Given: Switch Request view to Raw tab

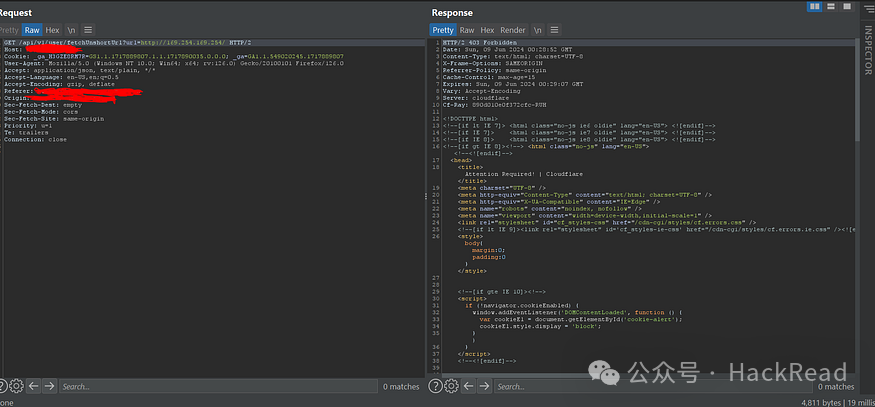Looking at the screenshot, I should click(x=32, y=30).
